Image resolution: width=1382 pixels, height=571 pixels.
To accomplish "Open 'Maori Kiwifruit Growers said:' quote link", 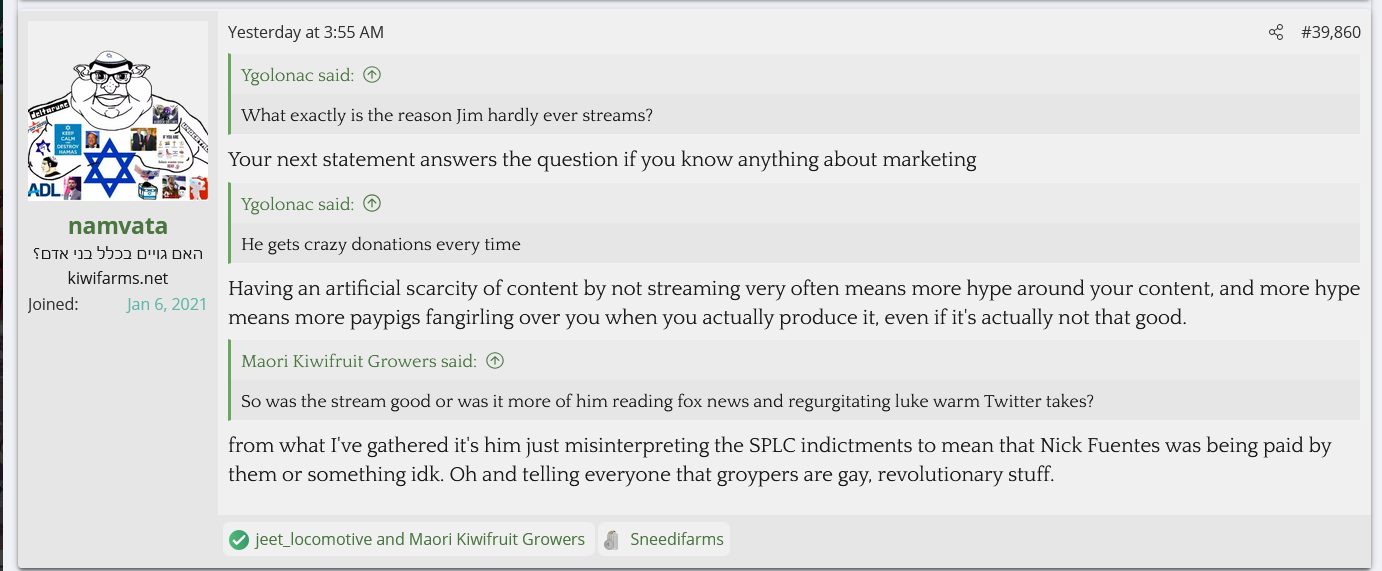I will point(359,361).
